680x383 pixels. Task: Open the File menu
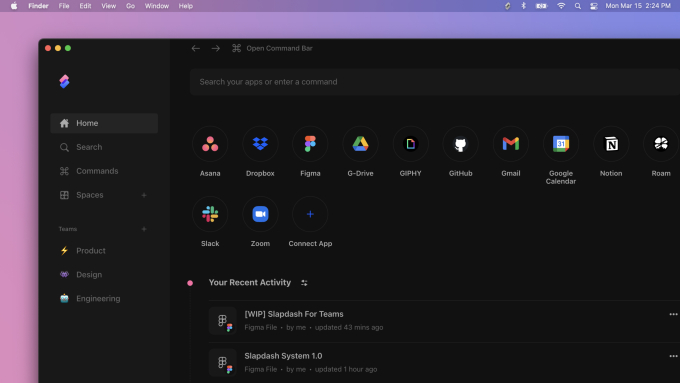[64, 6]
